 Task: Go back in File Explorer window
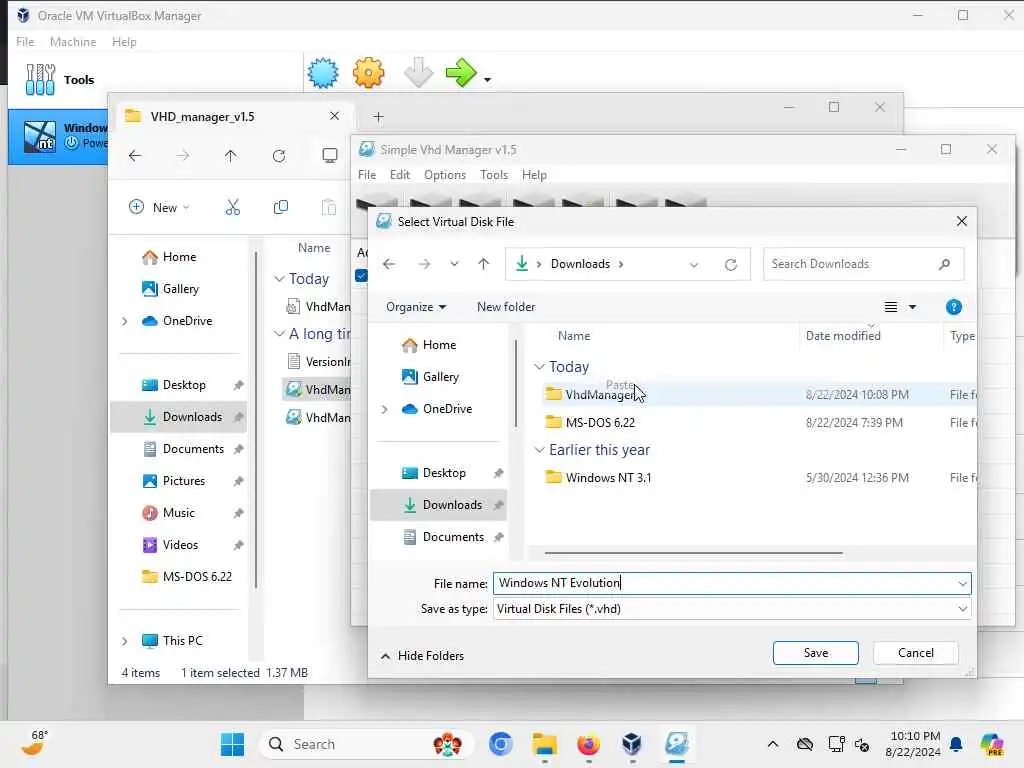click(x=135, y=155)
